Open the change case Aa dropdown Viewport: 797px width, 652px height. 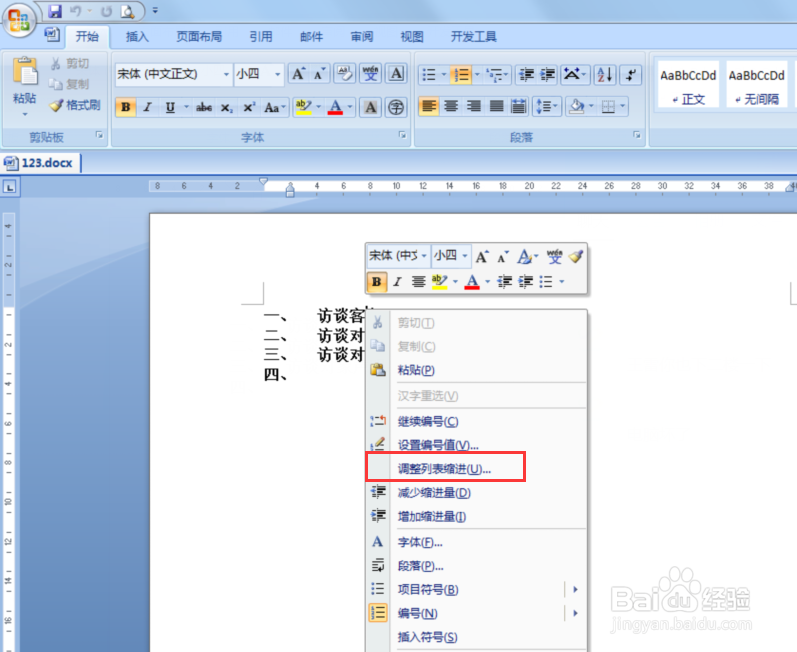tap(274, 107)
